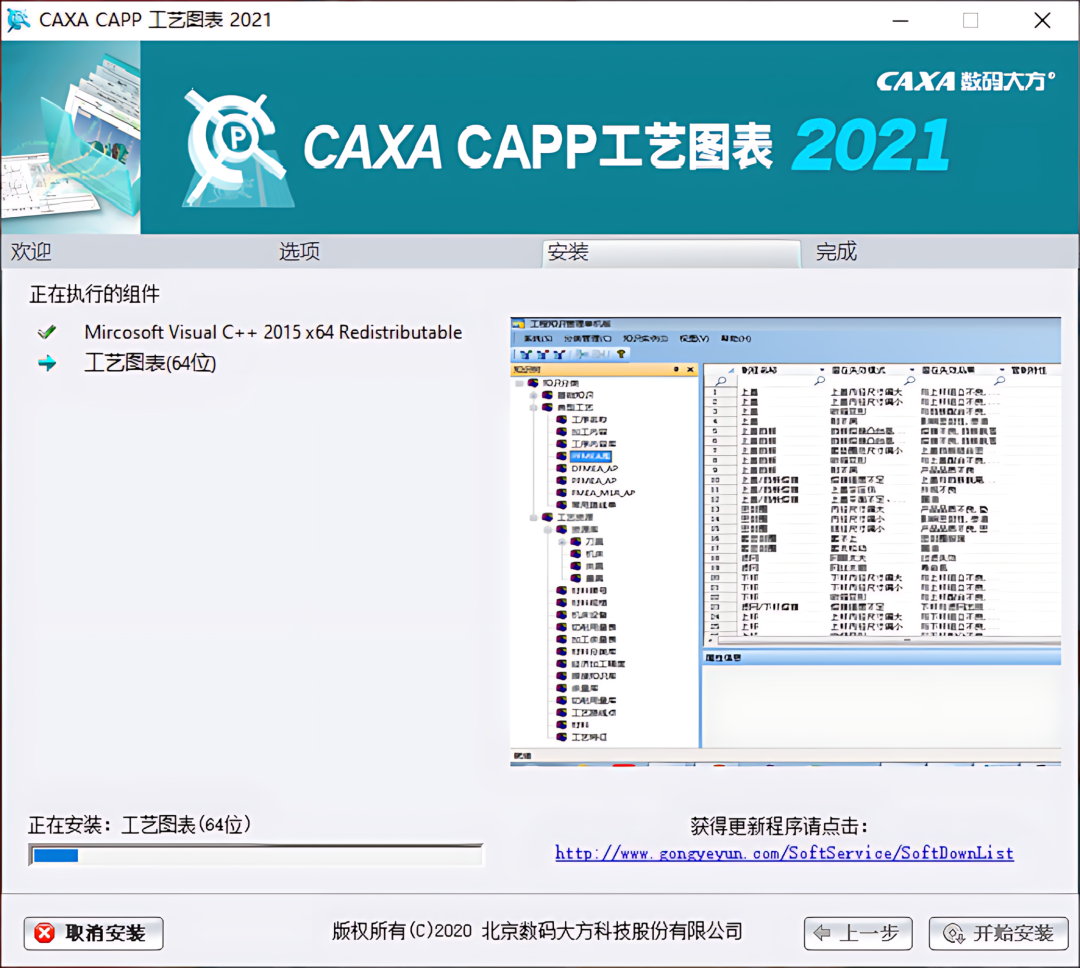Click the banner artwork of stacked drawing sheets
1080x968 pixels.
click(71, 137)
